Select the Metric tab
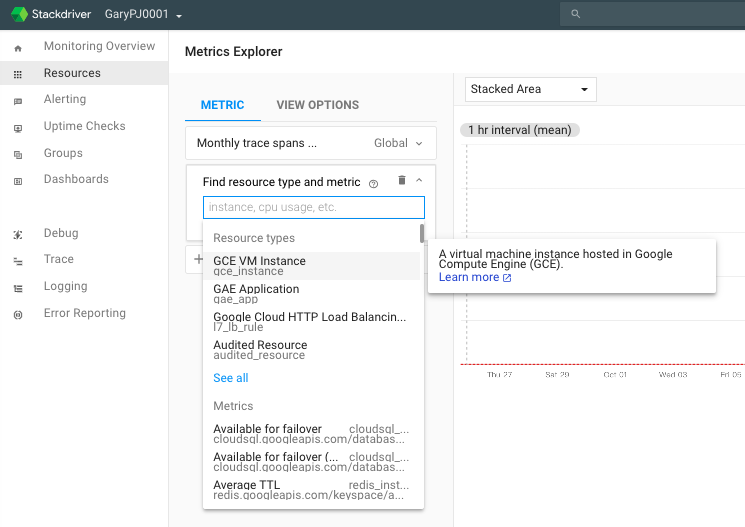Image resolution: width=745 pixels, height=527 pixels. coord(222,105)
